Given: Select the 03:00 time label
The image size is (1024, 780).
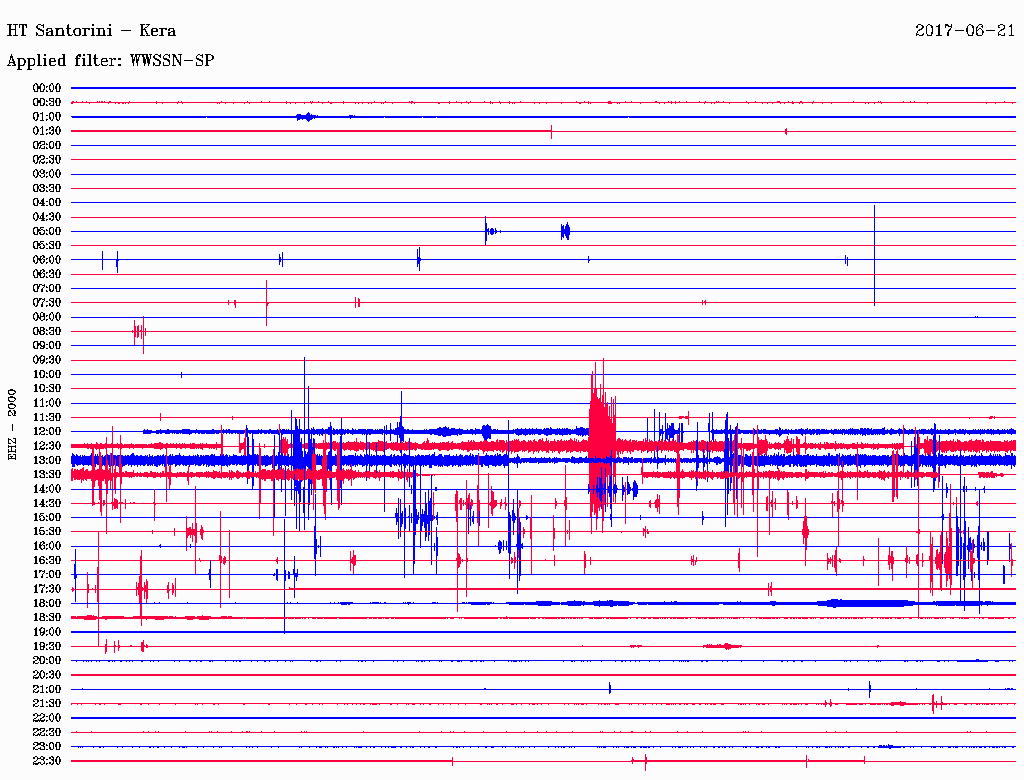Looking at the screenshot, I should tap(46, 174).
